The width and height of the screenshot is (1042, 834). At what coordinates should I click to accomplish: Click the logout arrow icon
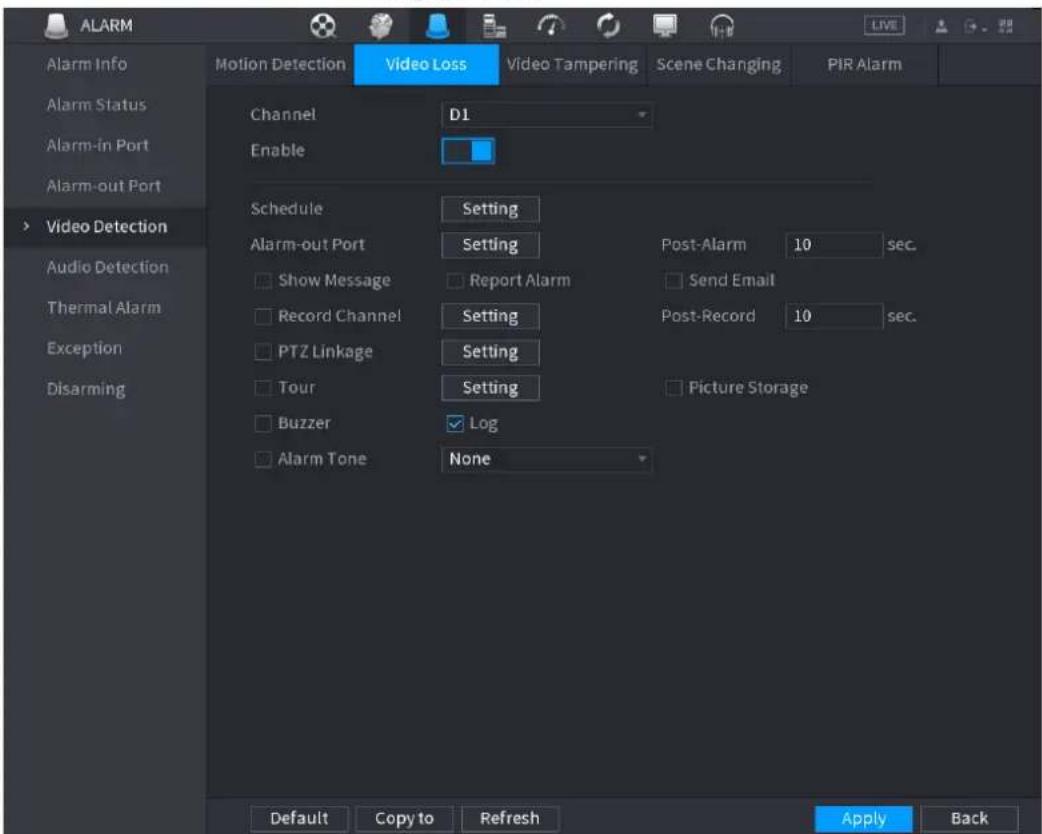tap(972, 27)
